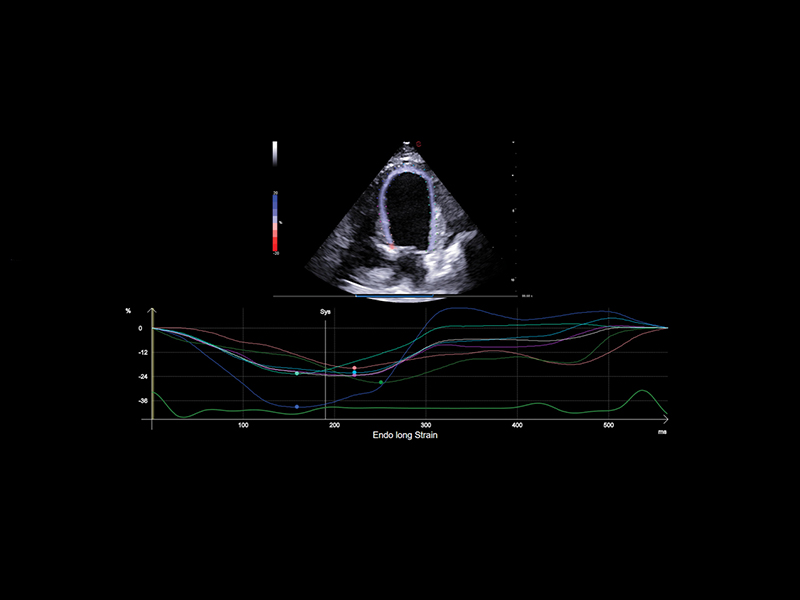Select the mint-green peak dot near Sys

tap(297, 373)
